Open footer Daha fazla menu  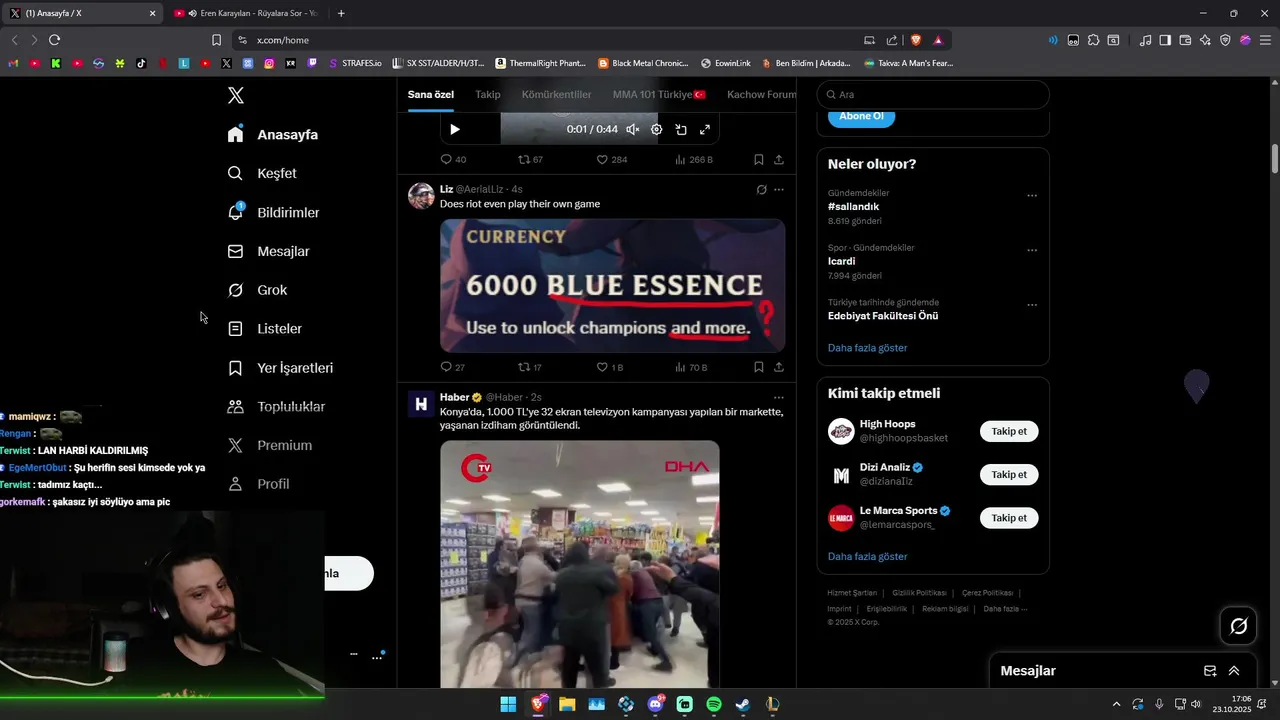coord(1004,609)
